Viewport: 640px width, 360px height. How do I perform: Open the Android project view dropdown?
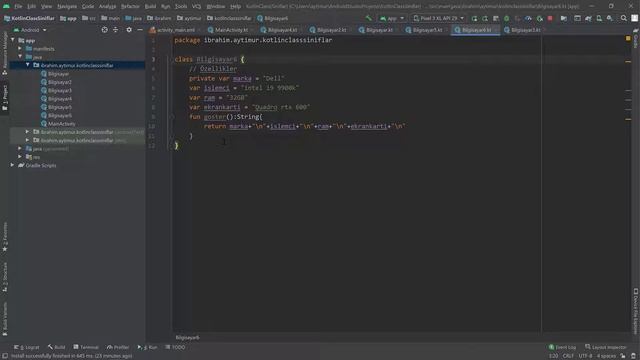[30, 30]
